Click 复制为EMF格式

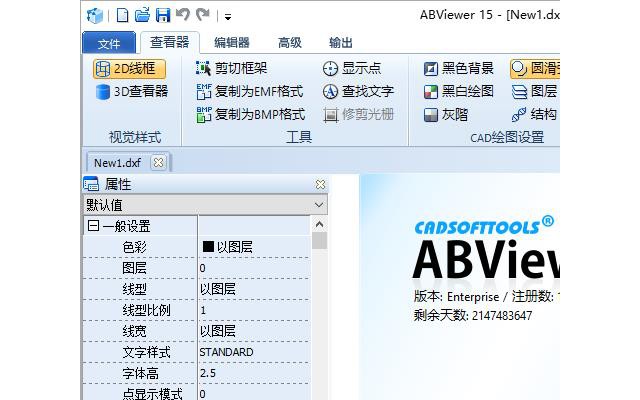(250, 91)
